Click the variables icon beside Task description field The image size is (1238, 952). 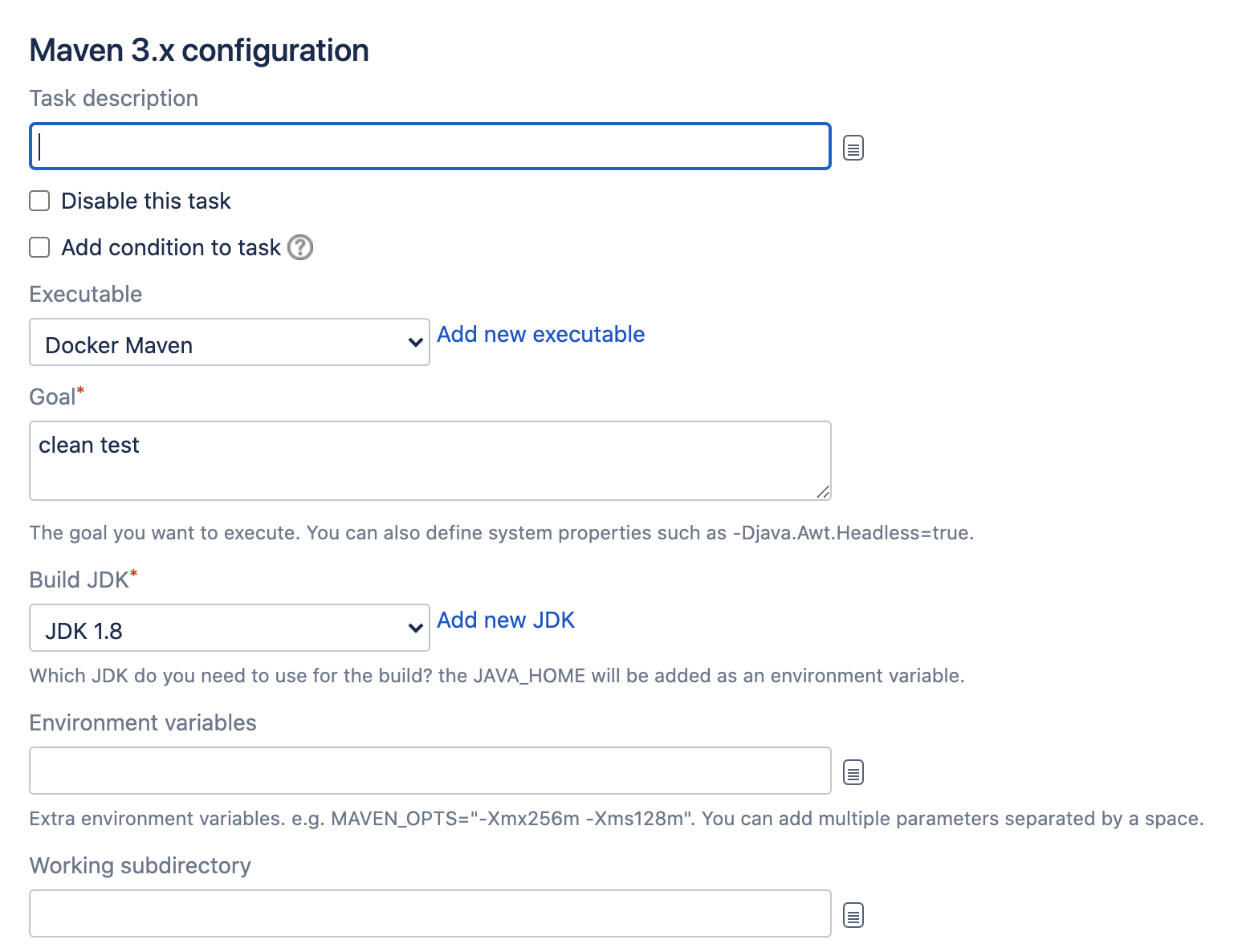[853, 147]
